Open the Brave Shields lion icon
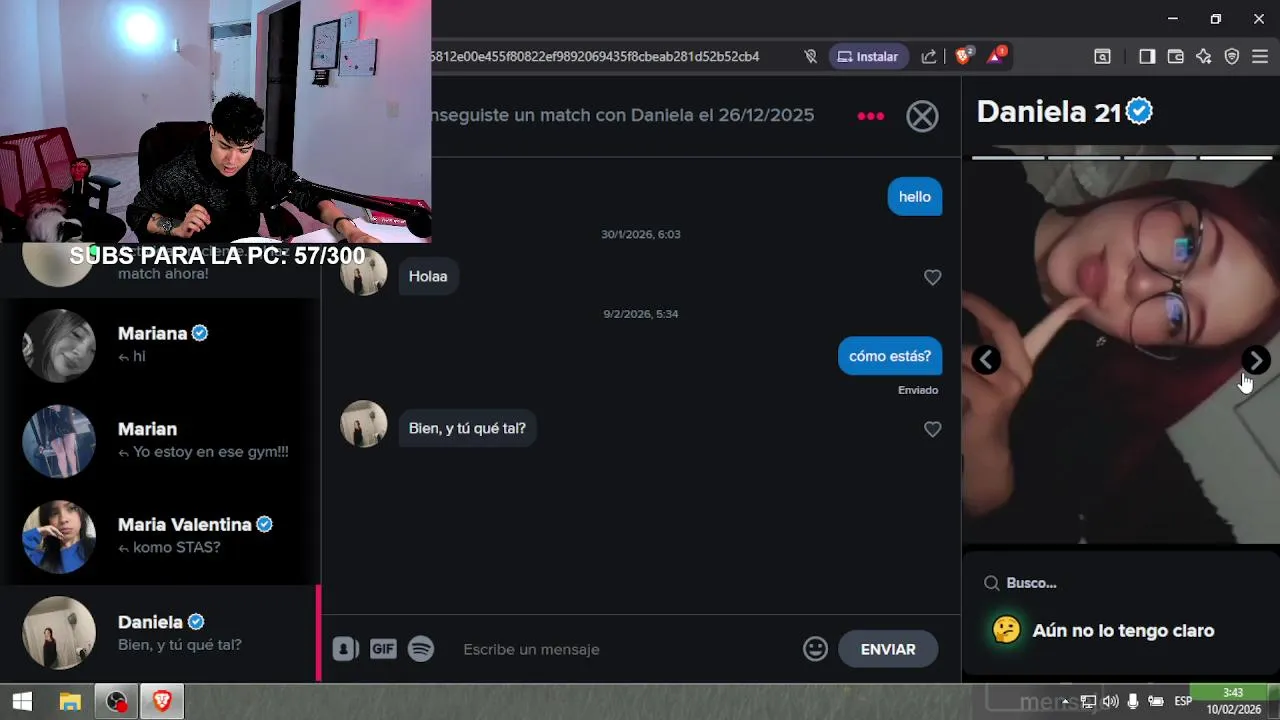 [964, 57]
